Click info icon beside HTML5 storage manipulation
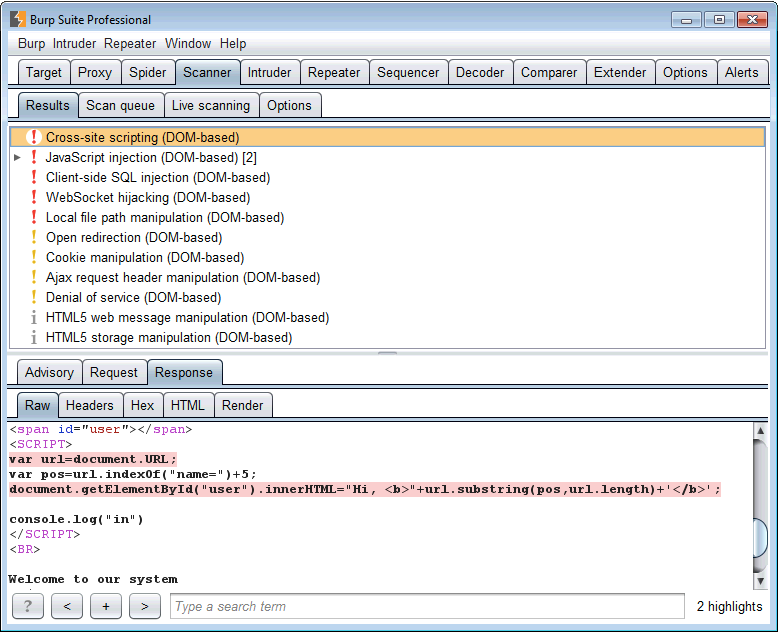The width and height of the screenshot is (778, 632). point(34,337)
